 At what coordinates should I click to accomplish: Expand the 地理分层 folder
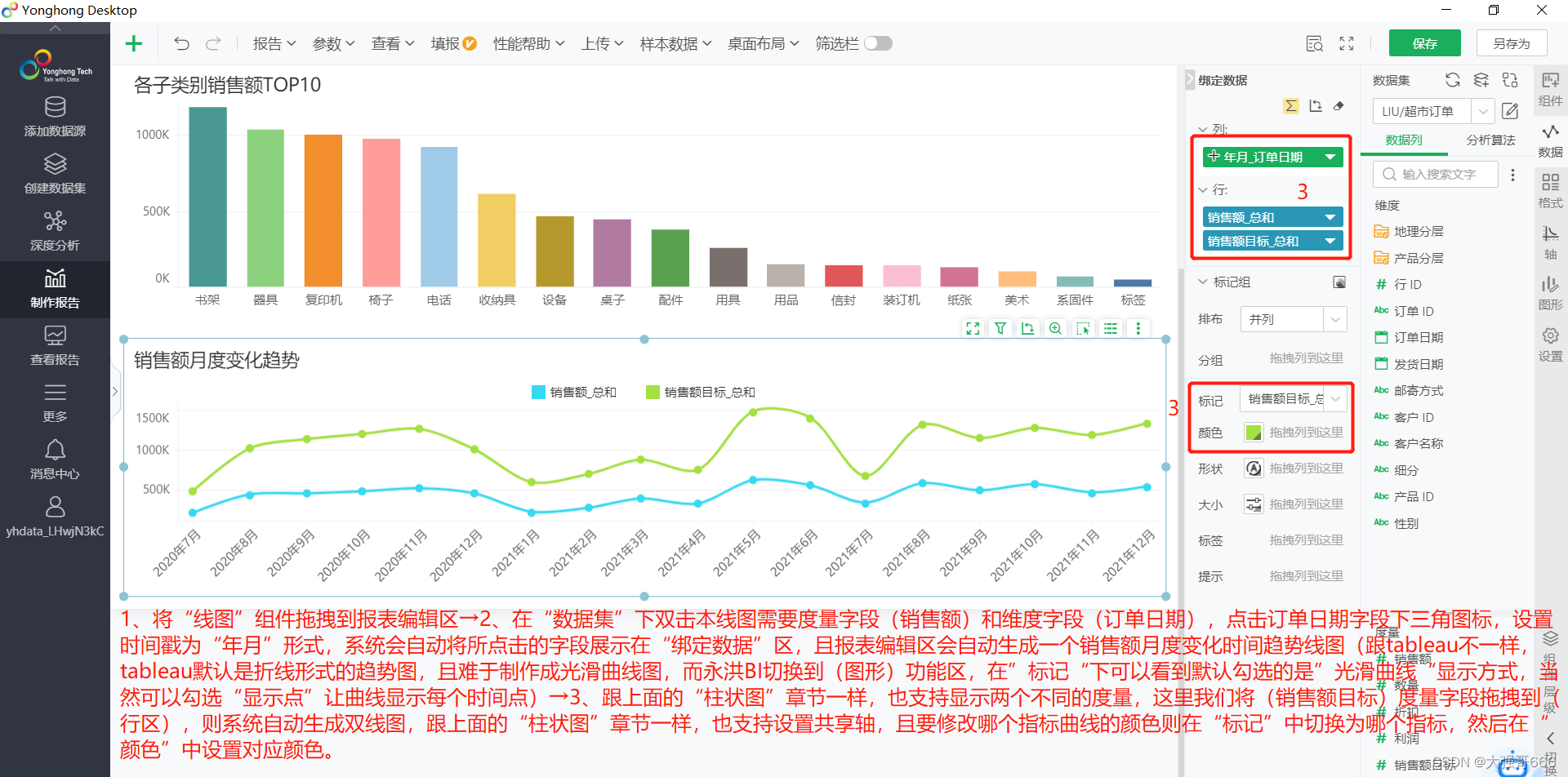tap(1409, 232)
